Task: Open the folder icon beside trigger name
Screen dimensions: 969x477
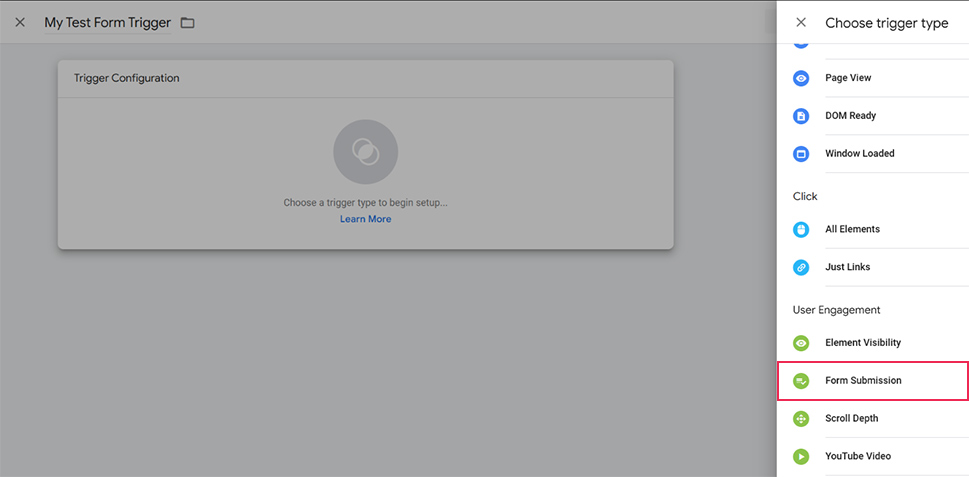Action: click(x=187, y=23)
